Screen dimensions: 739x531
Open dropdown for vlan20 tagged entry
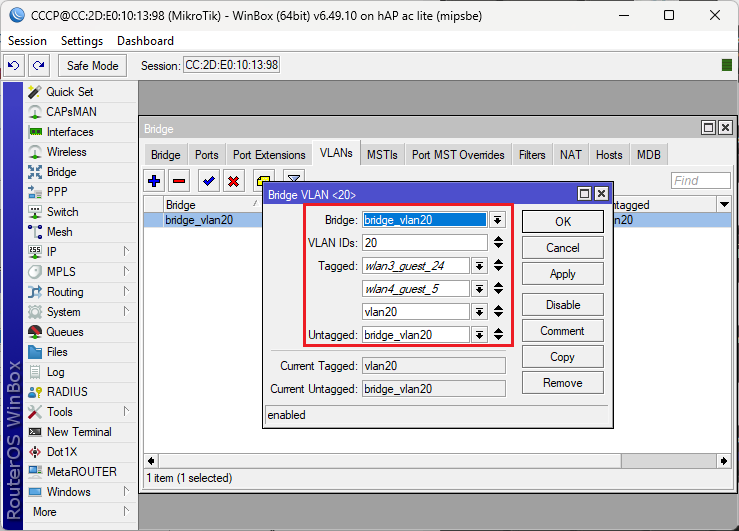(x=479, y=311)
